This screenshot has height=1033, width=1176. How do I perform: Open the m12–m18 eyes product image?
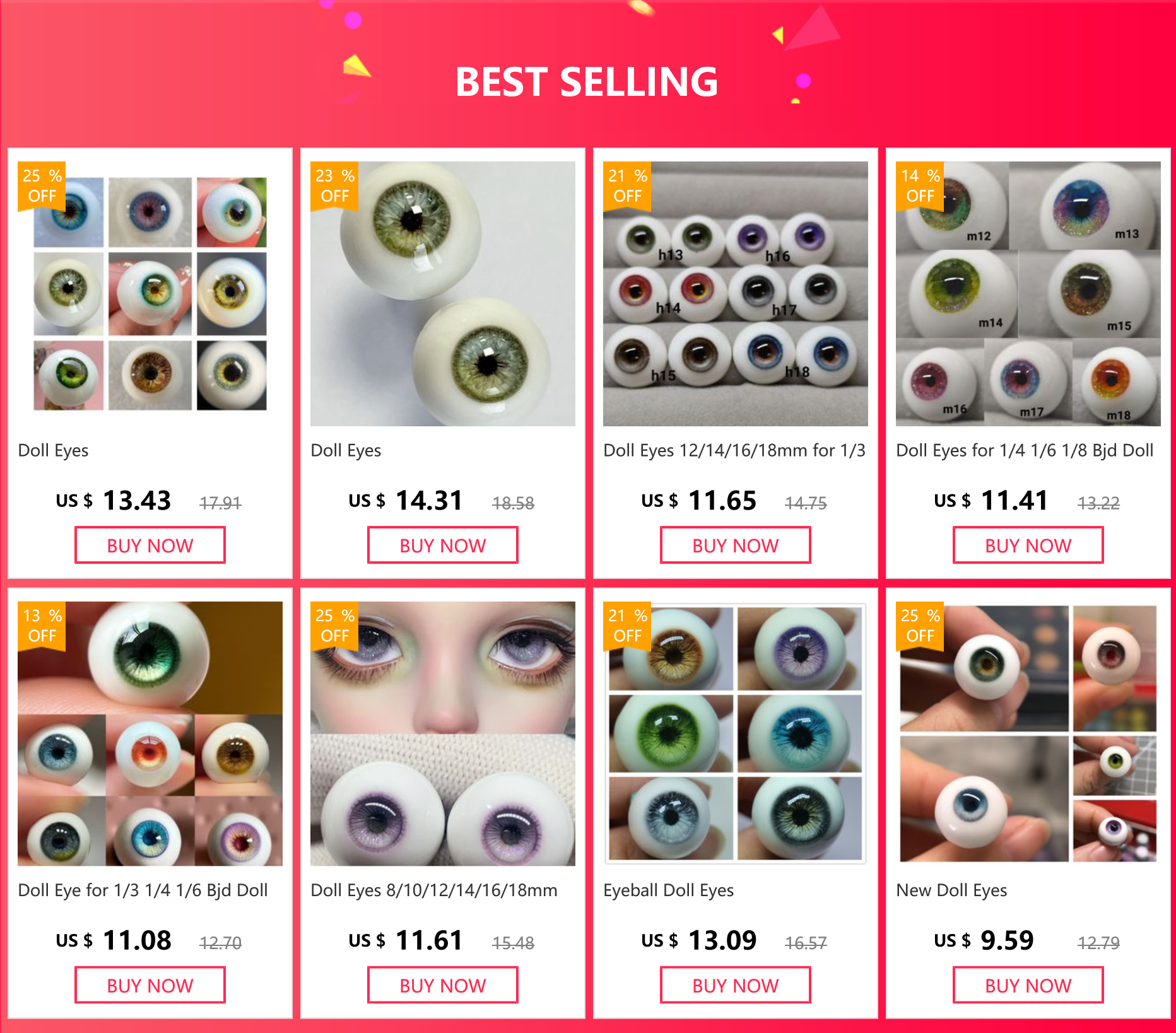click(1028, 294)
